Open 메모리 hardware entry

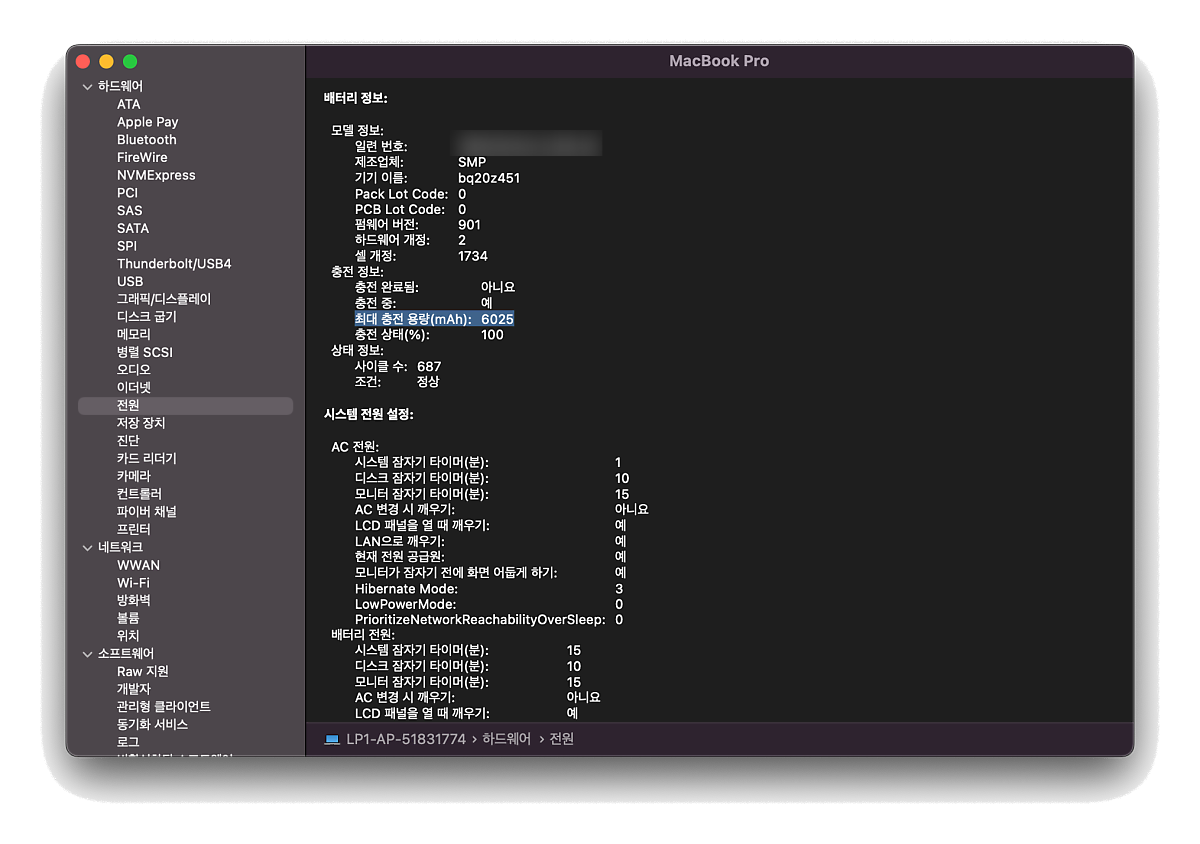[134, 335]
